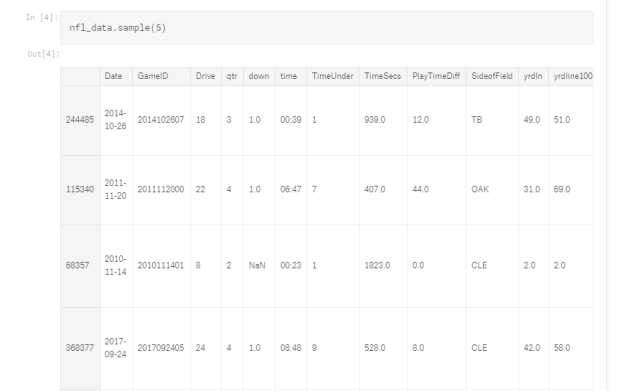Image resolution: width=620 pixels, height=391 pixels.
Task: Click TimeSecs value 1823.0
Action: tap(377, 265)
